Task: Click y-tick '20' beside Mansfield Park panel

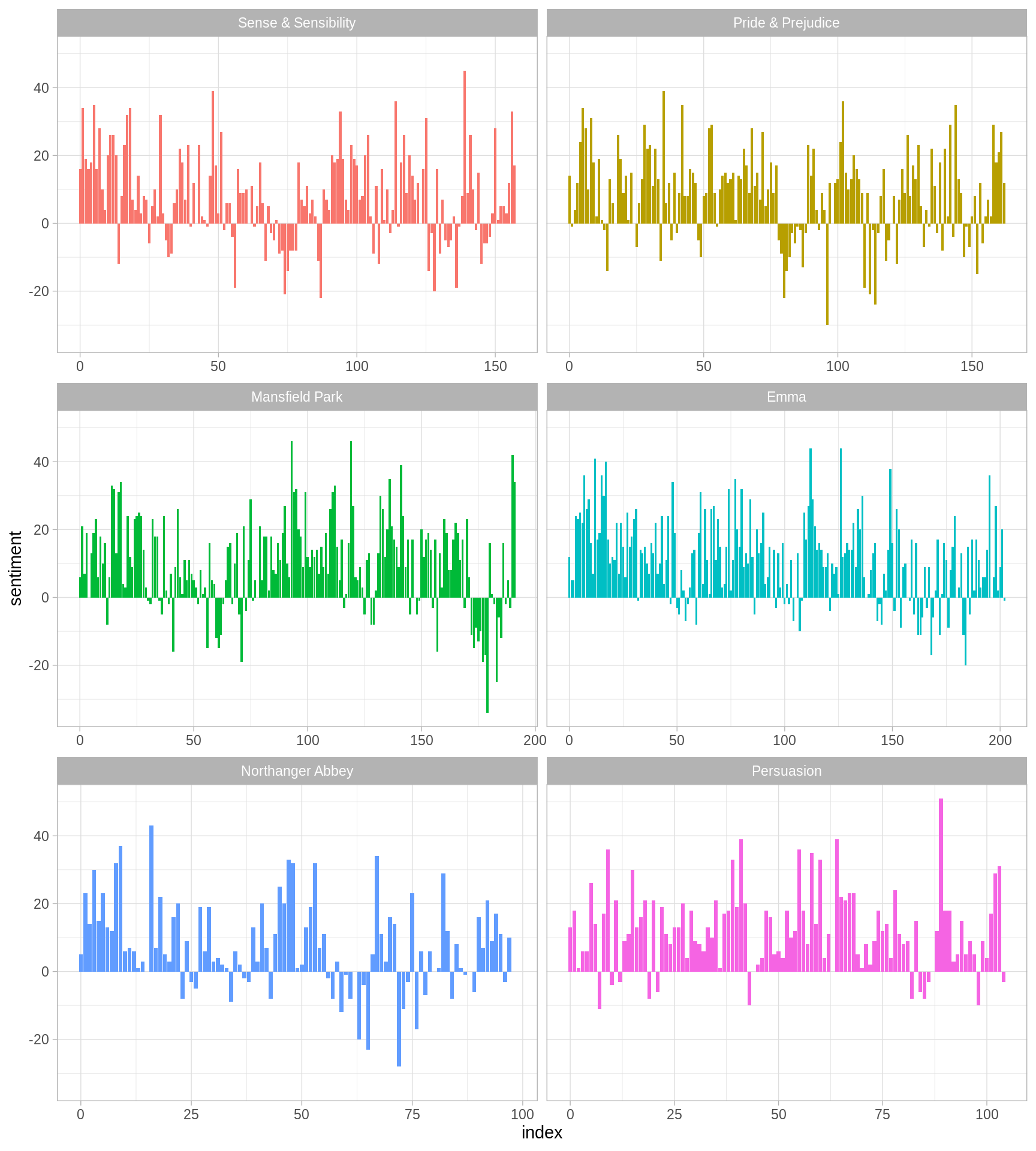Action: [x=41, y=530]
